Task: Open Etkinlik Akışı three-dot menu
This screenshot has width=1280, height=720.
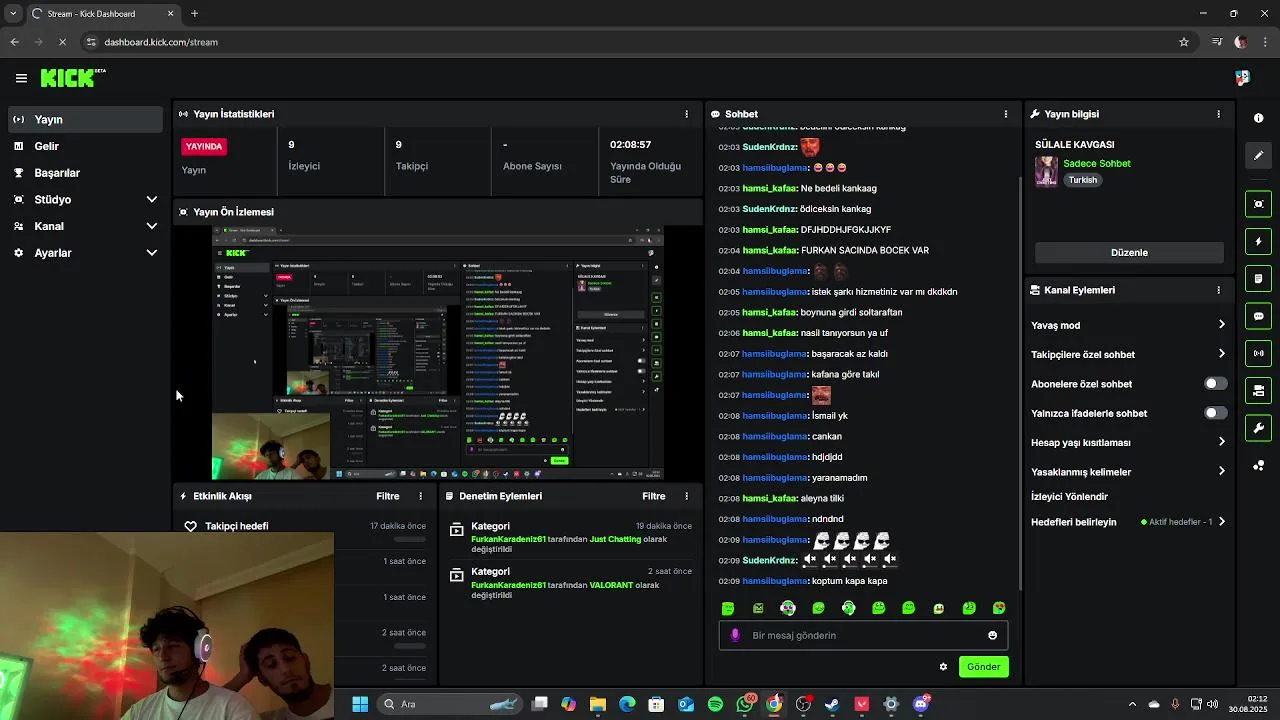Action: pos(420,496)
